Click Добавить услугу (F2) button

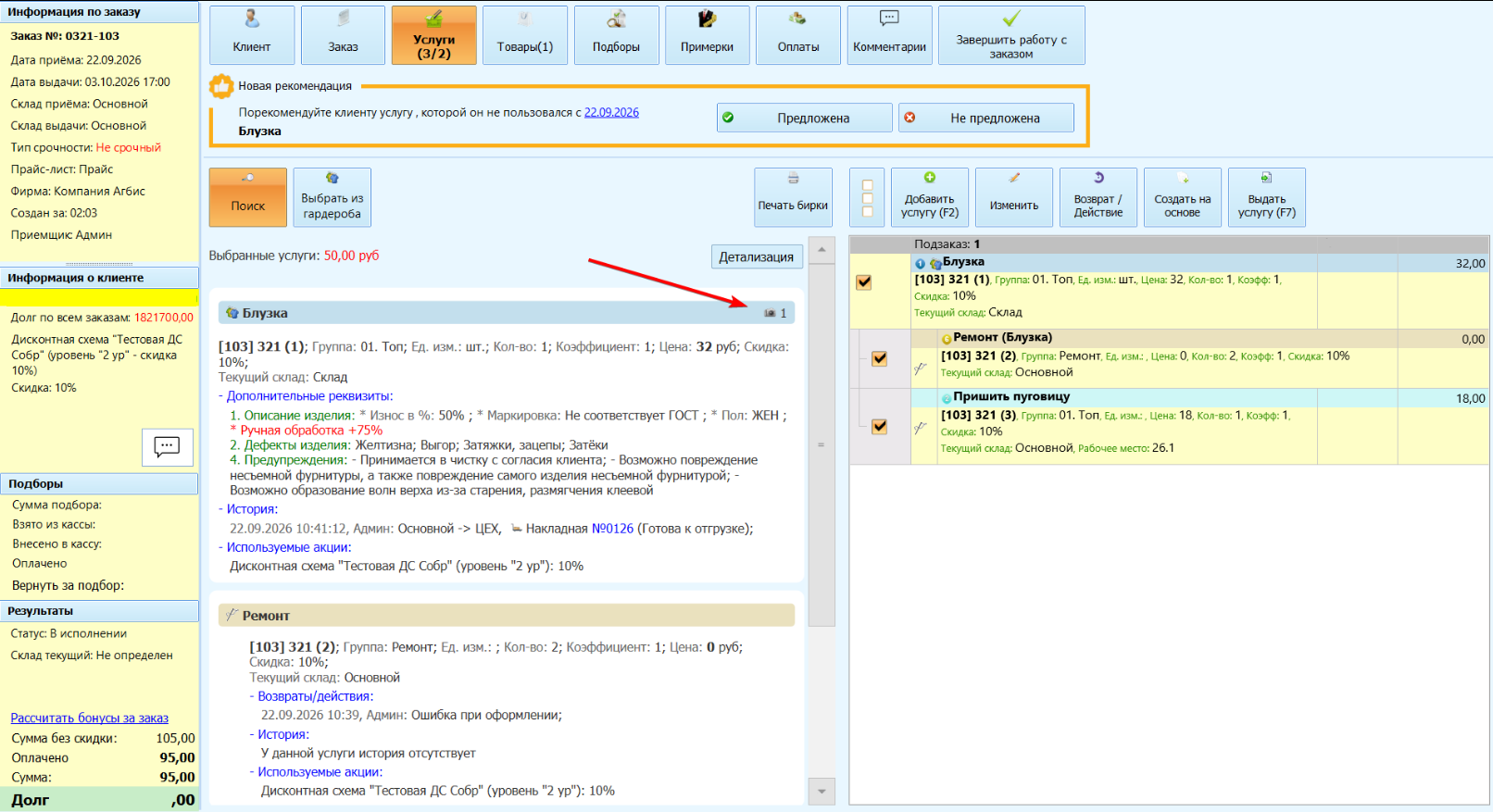[x=929, y=197]
